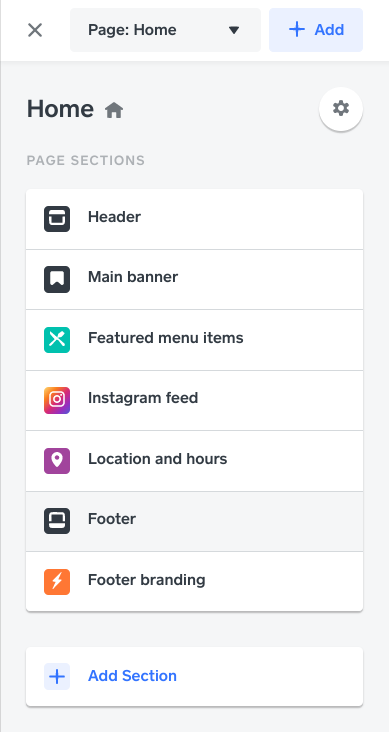Click the plus icon in Add Section
This screenshot has width=389, height=732.
(57, 676)
